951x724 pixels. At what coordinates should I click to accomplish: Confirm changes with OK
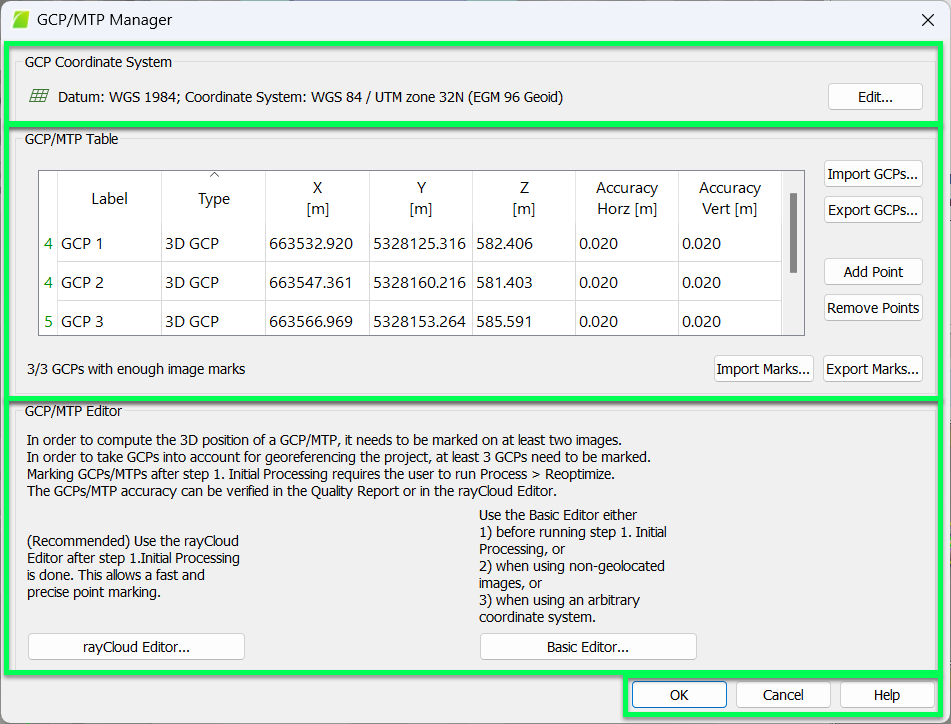tap(678, 694)
